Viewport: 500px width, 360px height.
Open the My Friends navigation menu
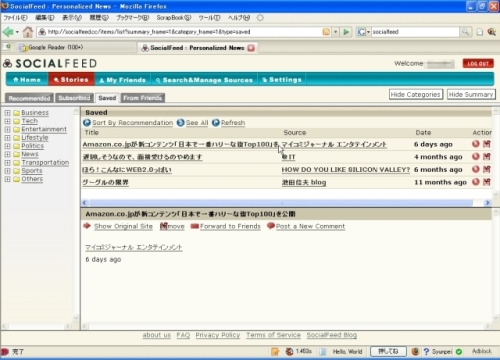123,80
